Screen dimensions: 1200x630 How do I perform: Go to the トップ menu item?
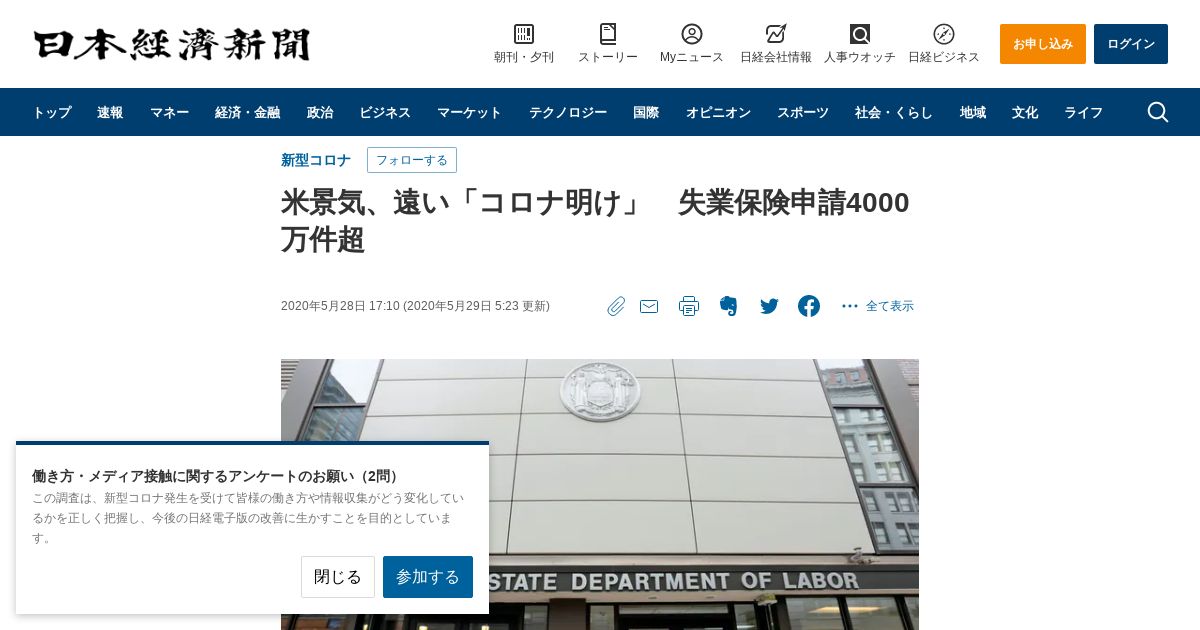tap(52, 113)
